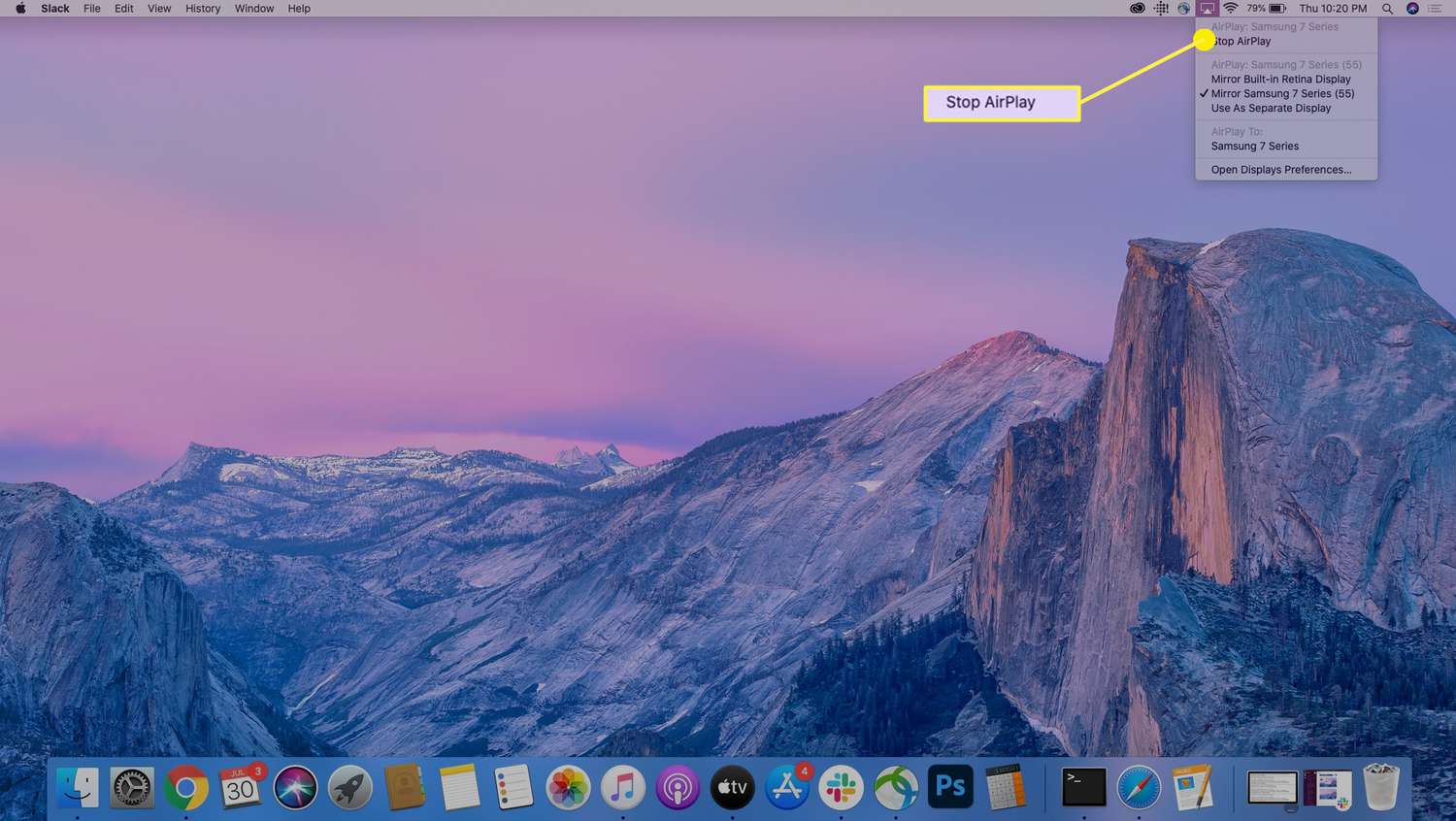
Task: Open the Slack app menu
Action: pos(55,9)
